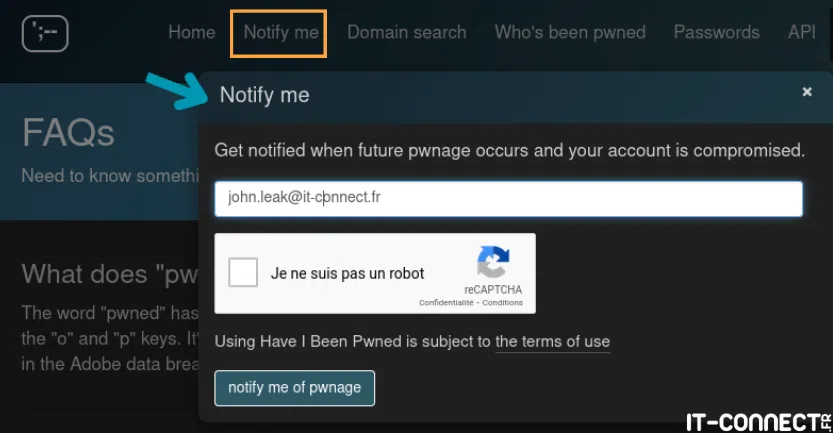Click the blue arrow pointing to Notify me
Image resolution: width=833 pixels, height=433 pixels.
coord(177,90)
